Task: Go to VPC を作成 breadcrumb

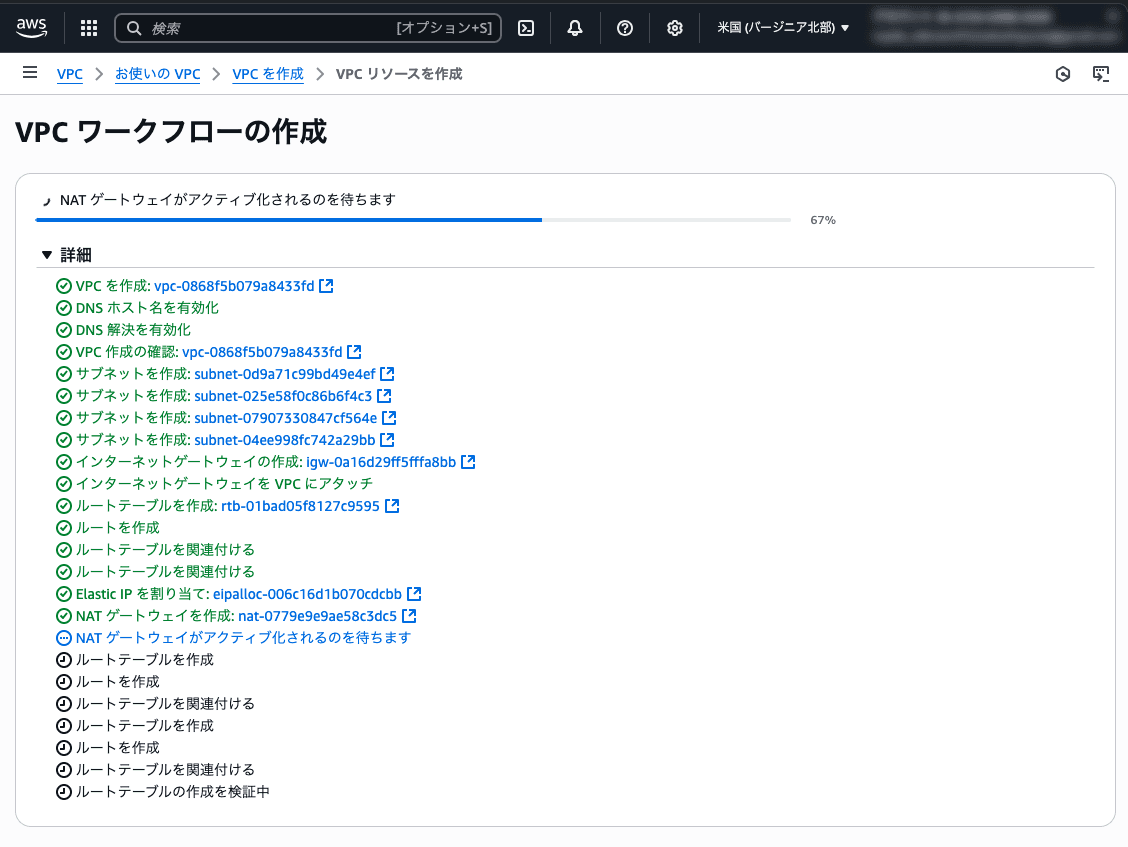Action: click(x=268, y=73)
